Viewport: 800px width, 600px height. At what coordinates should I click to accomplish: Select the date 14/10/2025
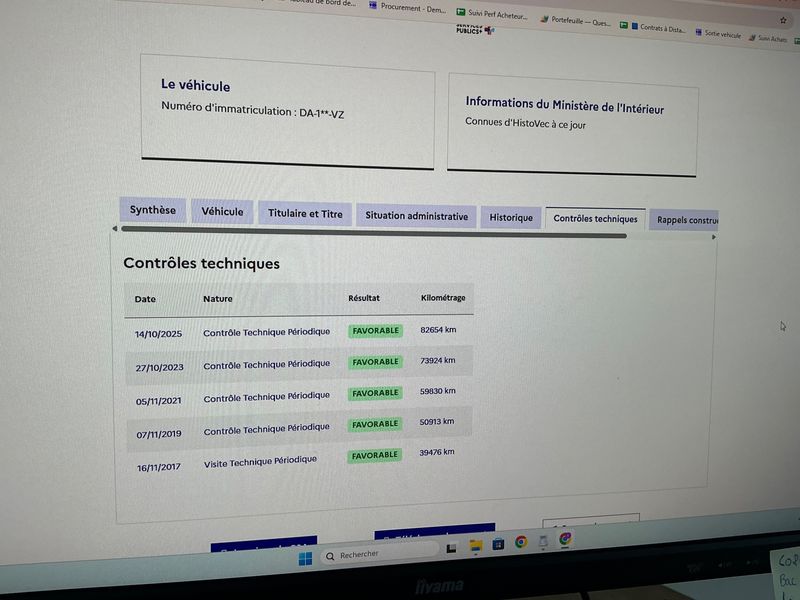[158, 334]
